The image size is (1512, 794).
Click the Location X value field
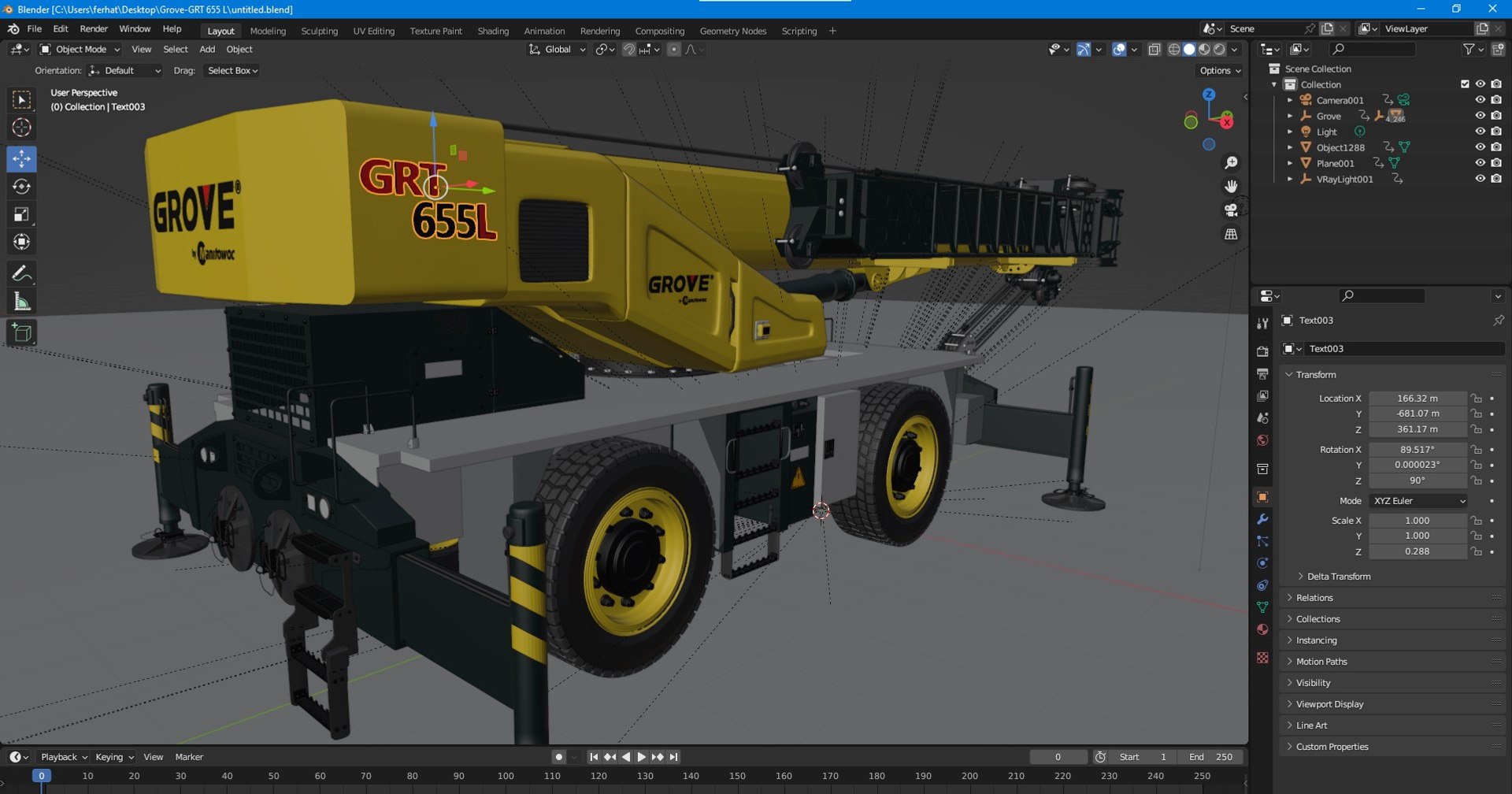(1417, 399)
